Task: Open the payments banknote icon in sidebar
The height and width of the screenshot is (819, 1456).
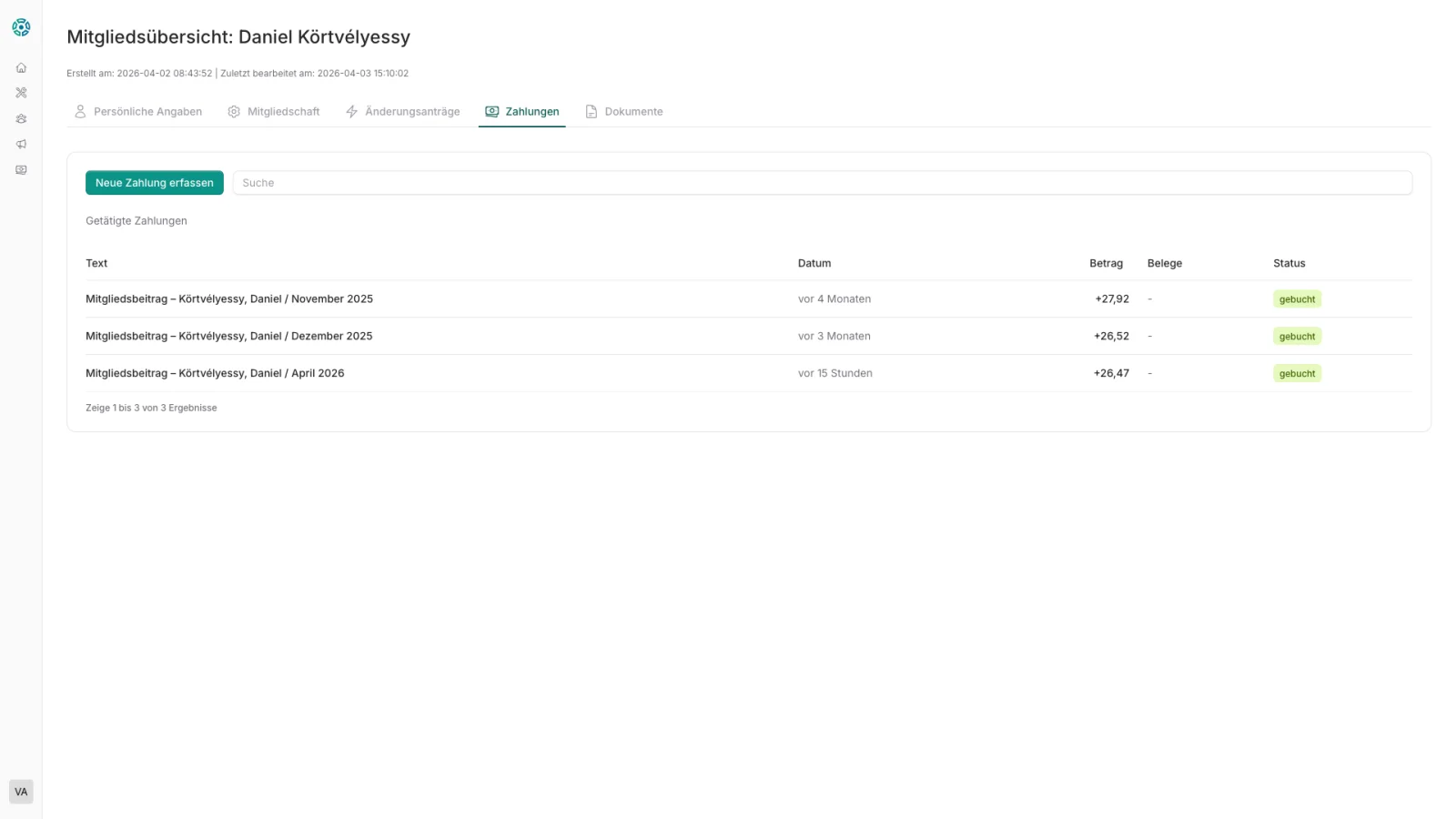Action: pos(21,170)
